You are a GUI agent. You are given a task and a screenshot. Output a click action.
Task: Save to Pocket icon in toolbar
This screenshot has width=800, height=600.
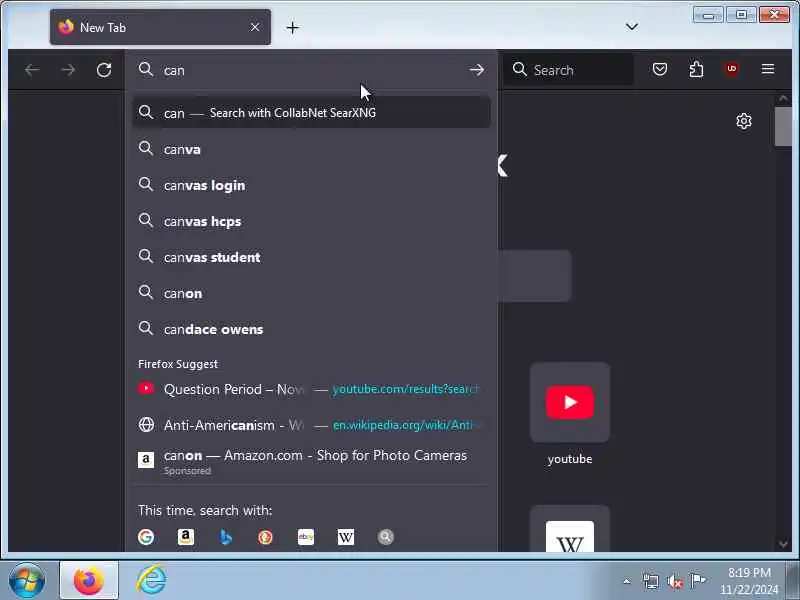click(660, 69)
